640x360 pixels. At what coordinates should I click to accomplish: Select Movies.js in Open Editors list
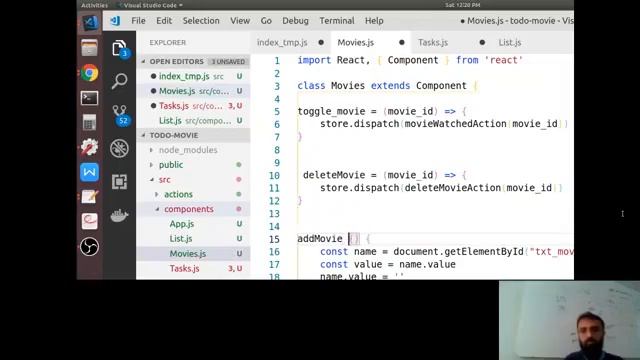click(193, 91)
